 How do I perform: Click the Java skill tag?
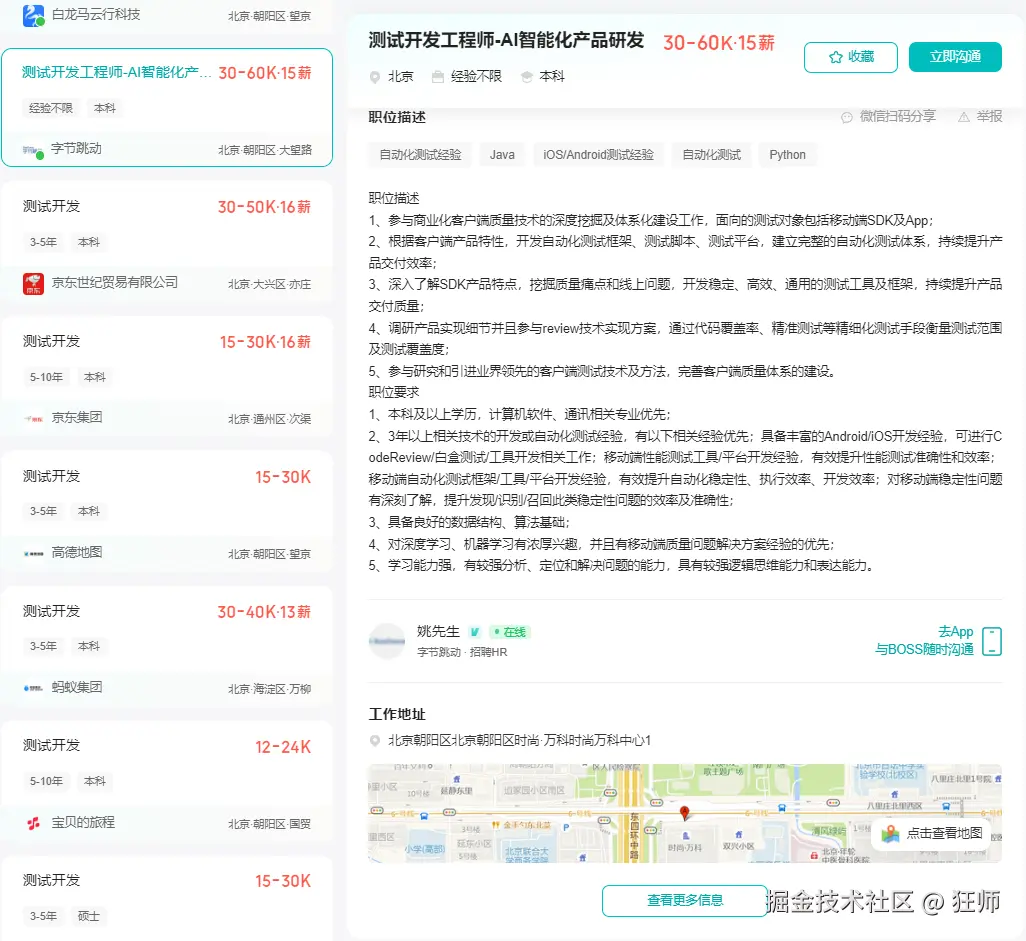(502, 155)
